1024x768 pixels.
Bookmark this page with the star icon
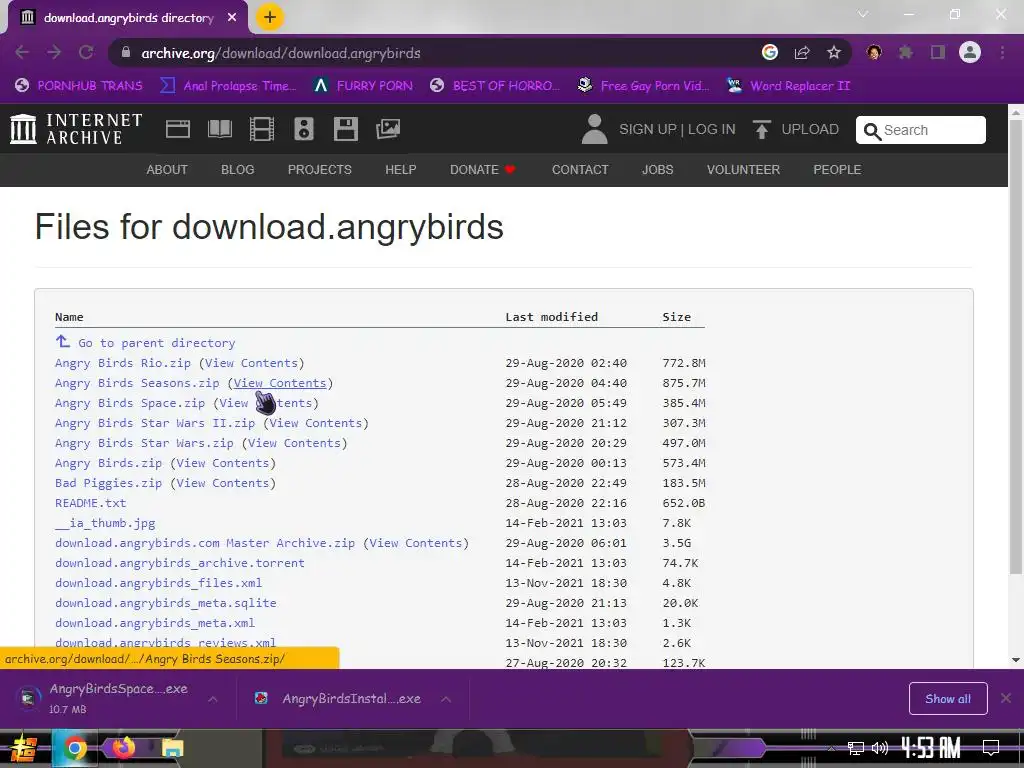[834, 52]
